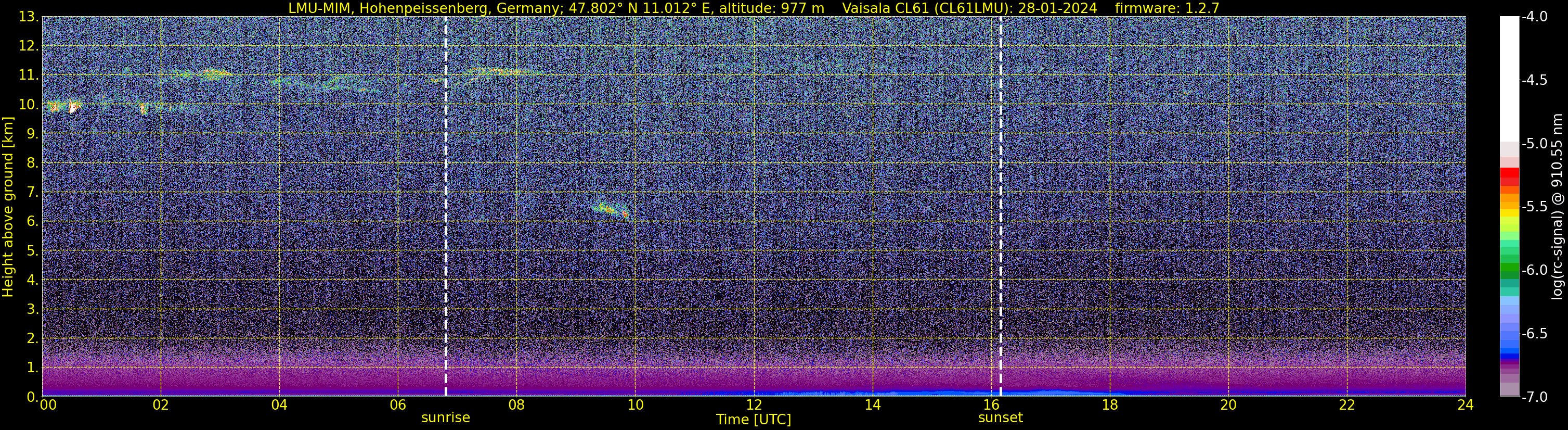
Task: Click the plot title mentioning Hohenpeissenberg
Action: [754, 8]
